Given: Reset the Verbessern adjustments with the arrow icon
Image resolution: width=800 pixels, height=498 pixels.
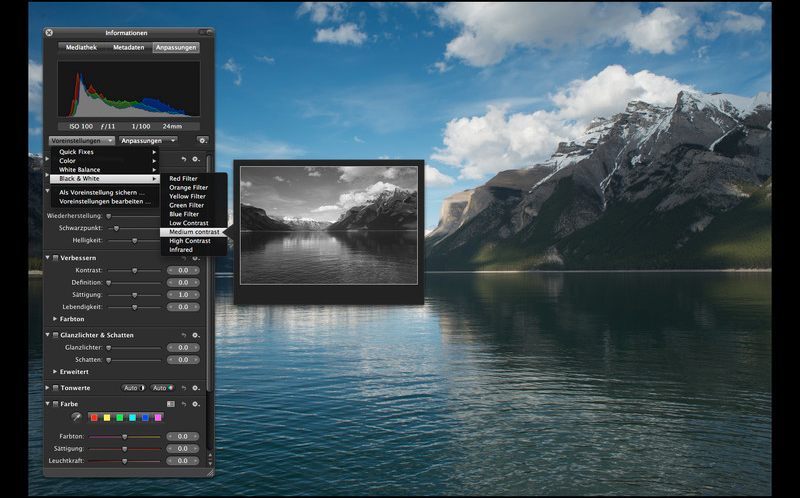Looking at the screenshot, I should click(184, 258).
